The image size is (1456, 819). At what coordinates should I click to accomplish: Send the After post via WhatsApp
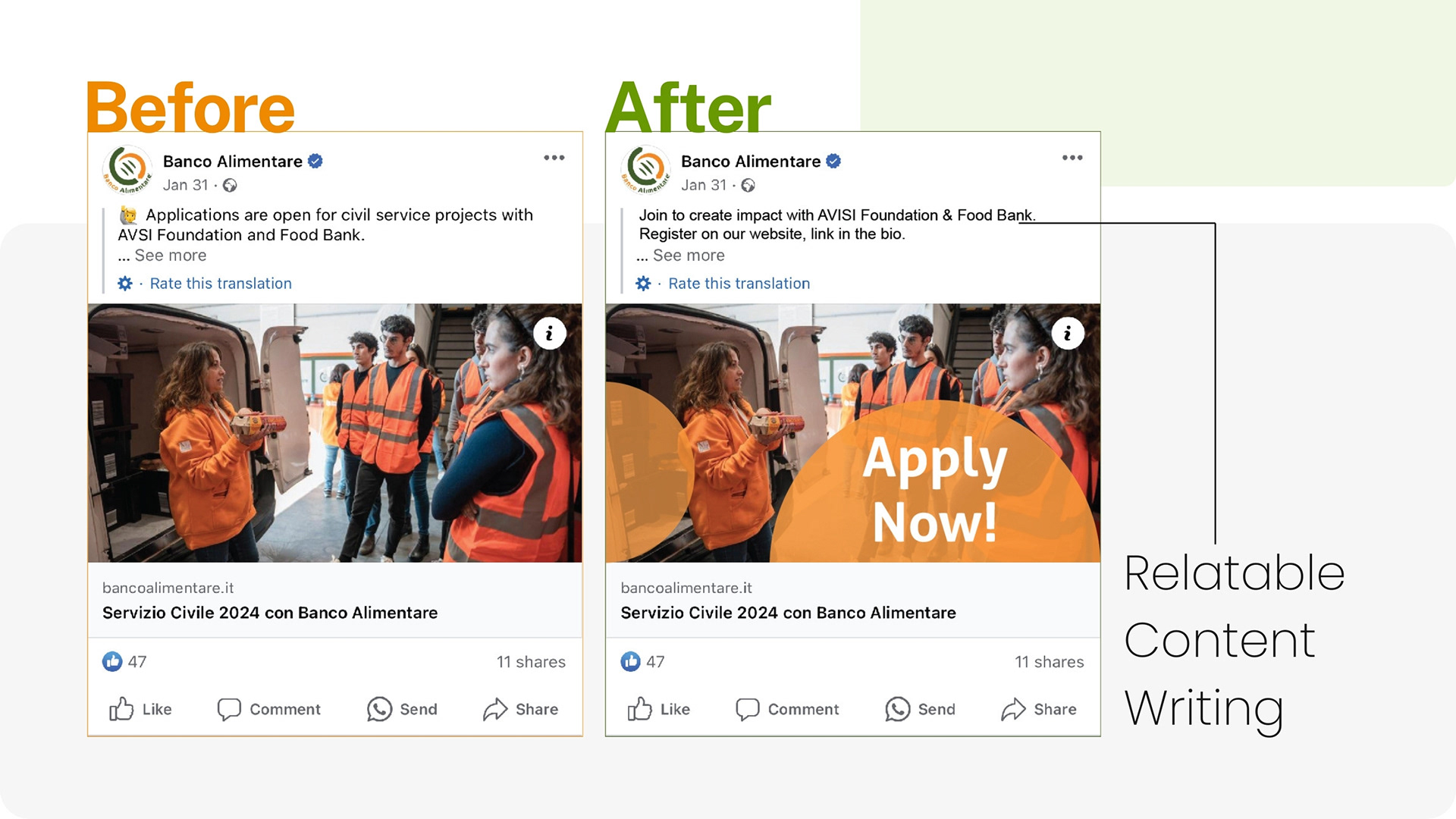920,709
